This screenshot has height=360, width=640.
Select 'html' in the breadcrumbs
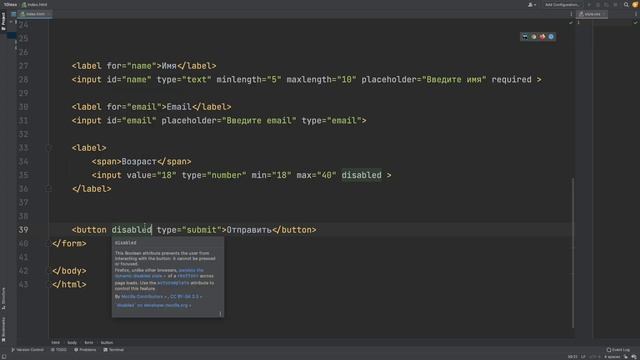click(56, 342)
